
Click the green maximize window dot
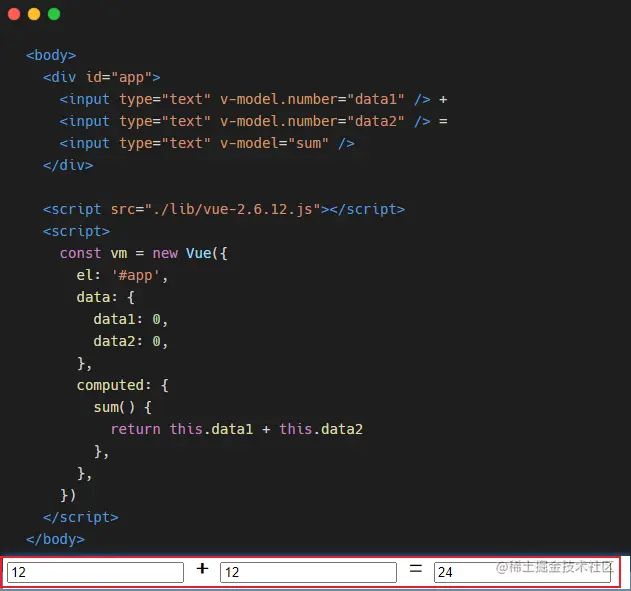tap(54, 14)
